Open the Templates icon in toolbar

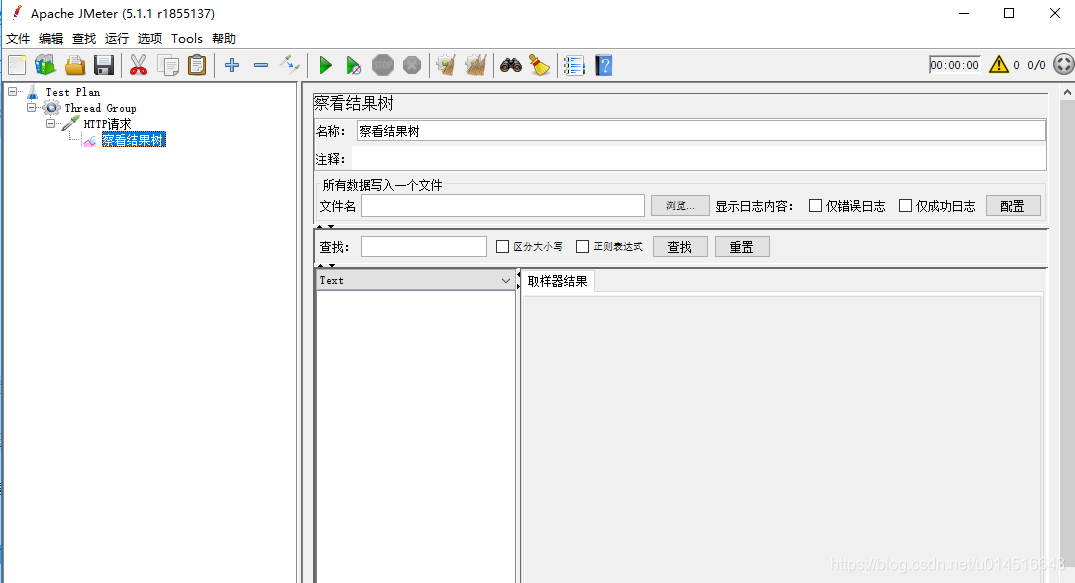45,65
